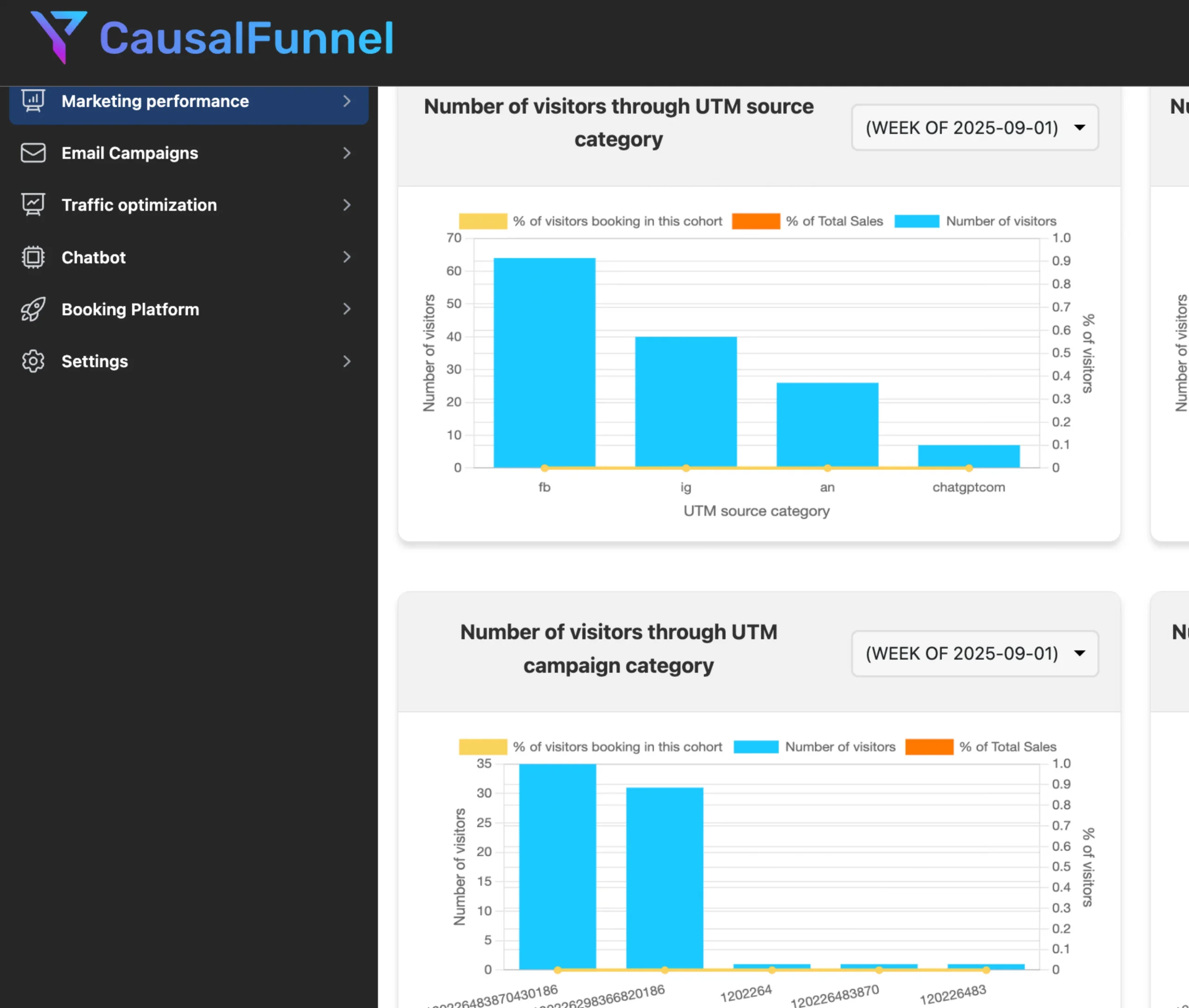The image size is (1189, 1008).
Task: Open Booking Platform menu item
Action: click(131, 310)
